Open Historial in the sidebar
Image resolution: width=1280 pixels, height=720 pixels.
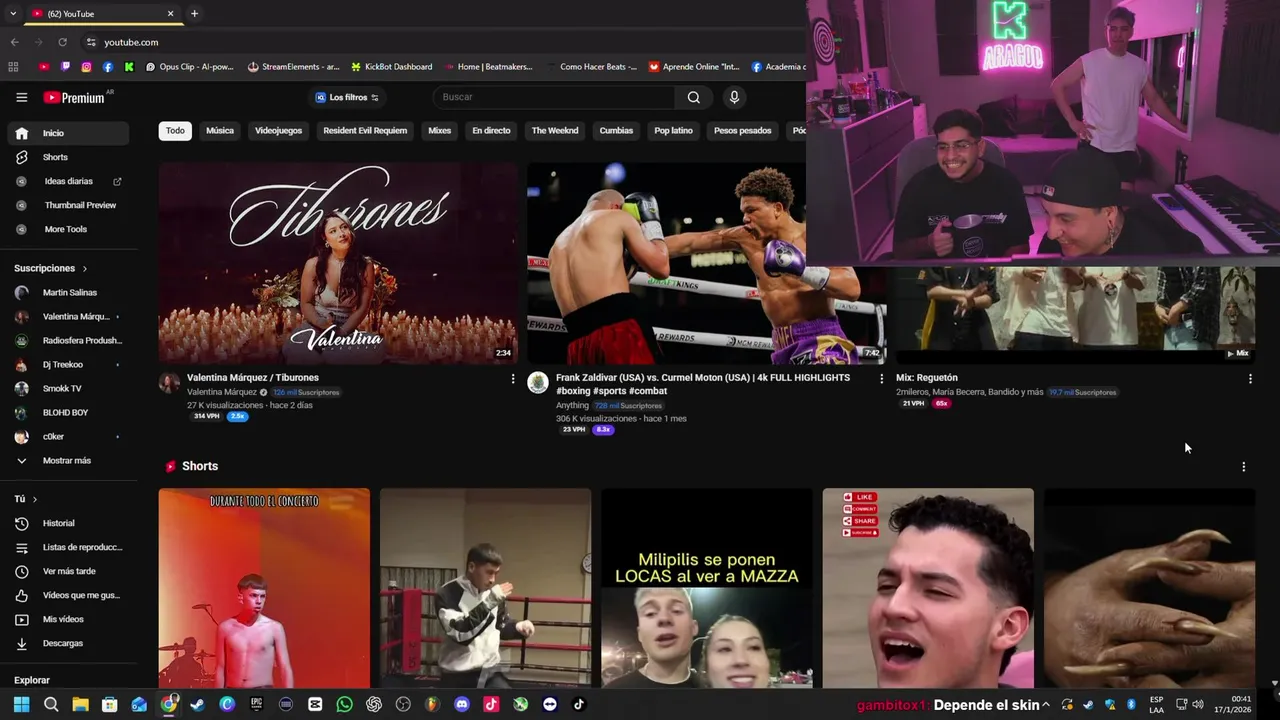pos(69,523)
